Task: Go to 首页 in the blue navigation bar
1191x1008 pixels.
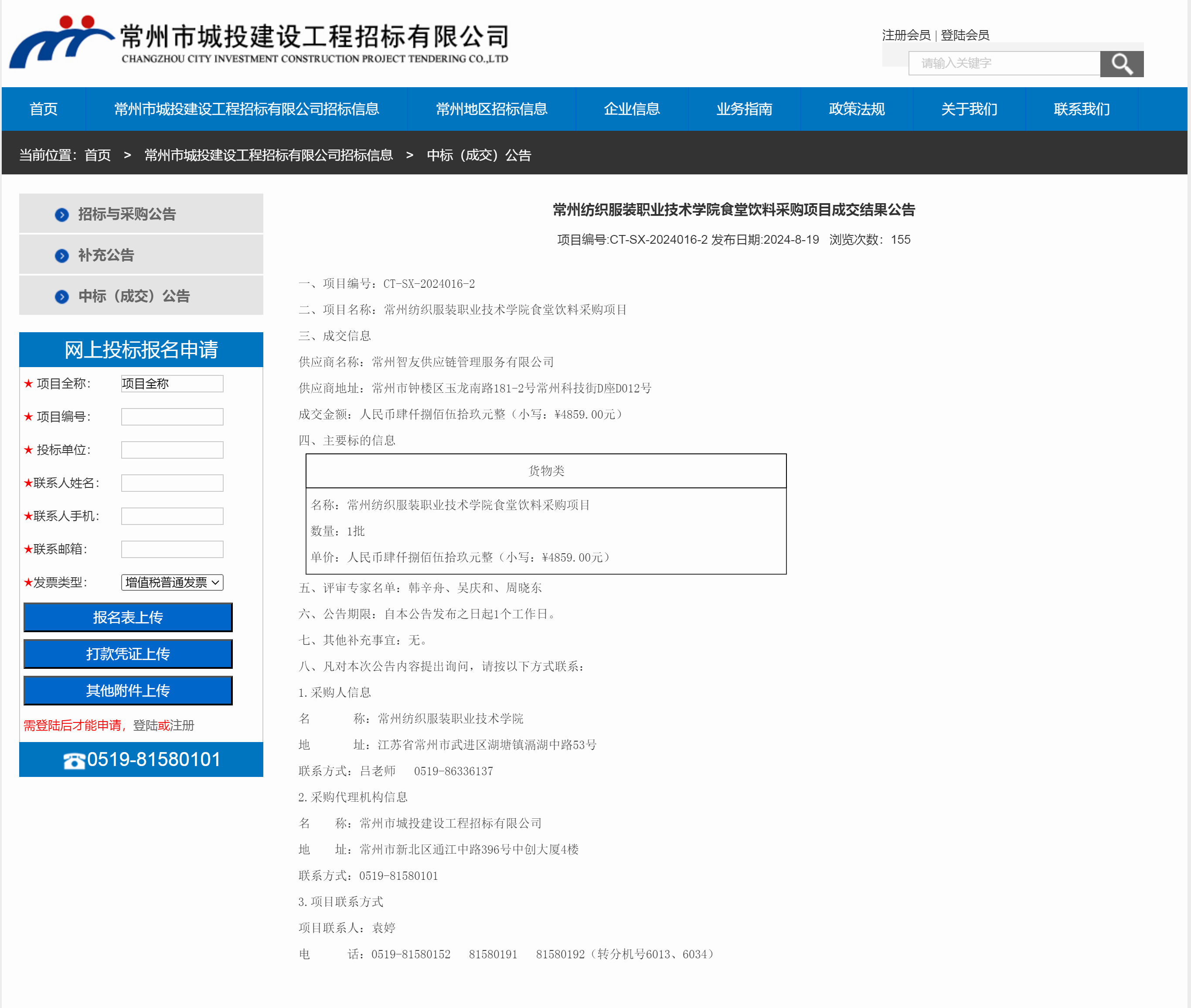Action: (44, 109)
